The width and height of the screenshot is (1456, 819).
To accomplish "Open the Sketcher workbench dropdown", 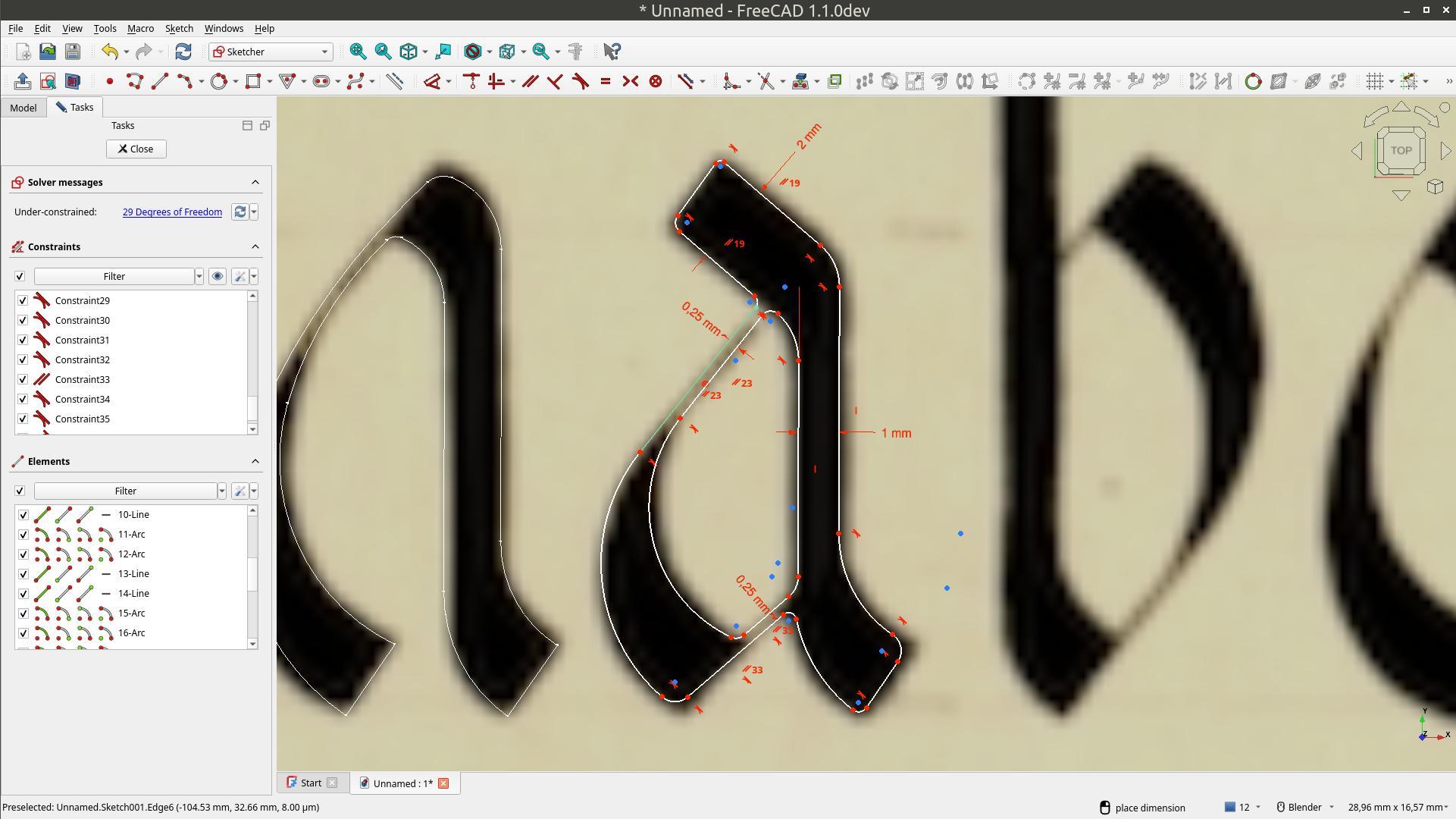I will (271, 52).
